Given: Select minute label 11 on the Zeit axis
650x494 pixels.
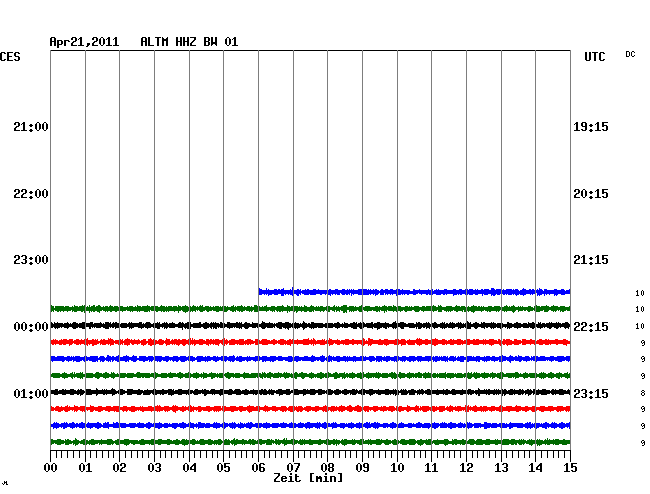Looking at the screenshot, I should click(x=432, y=468).
